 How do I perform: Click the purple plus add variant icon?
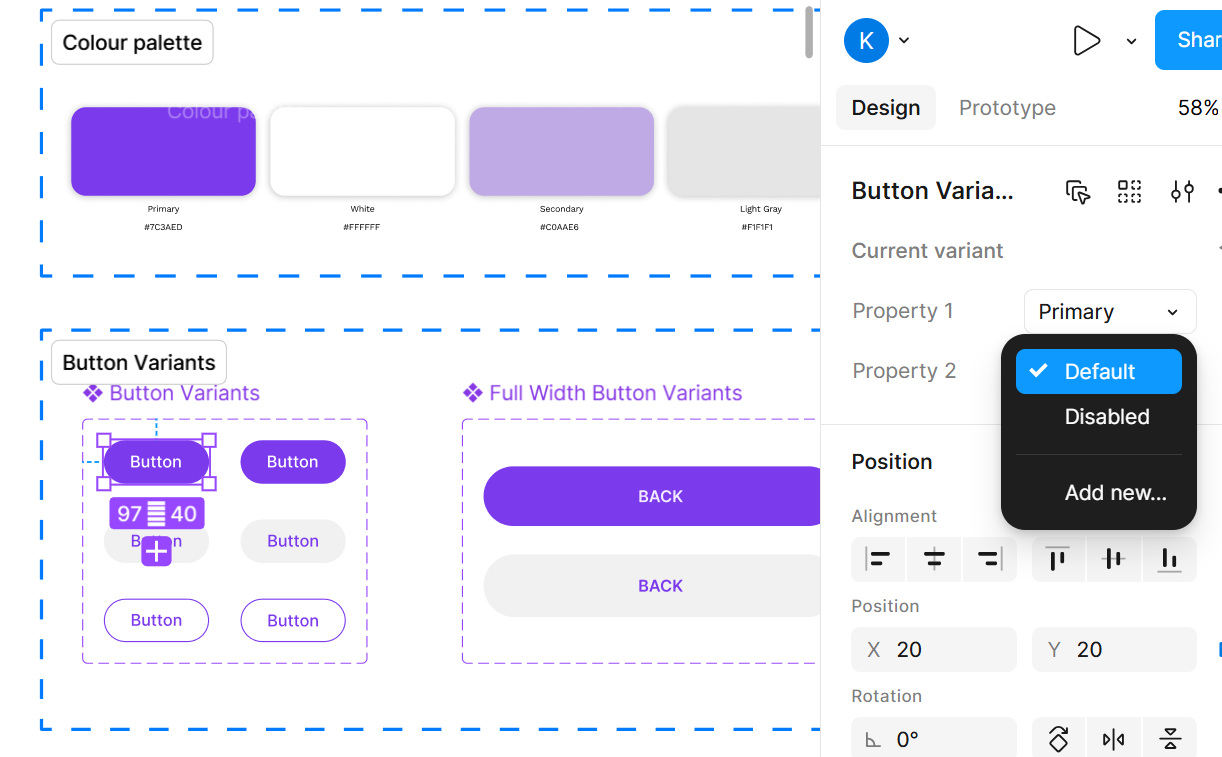pyautogui.click(x=156, y=551)
